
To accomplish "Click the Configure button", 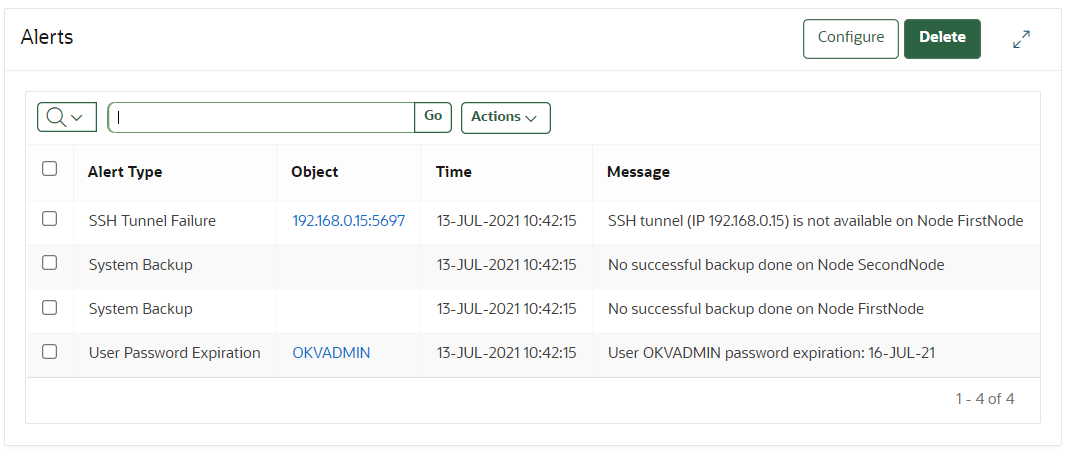I will [x=850, y=38].
